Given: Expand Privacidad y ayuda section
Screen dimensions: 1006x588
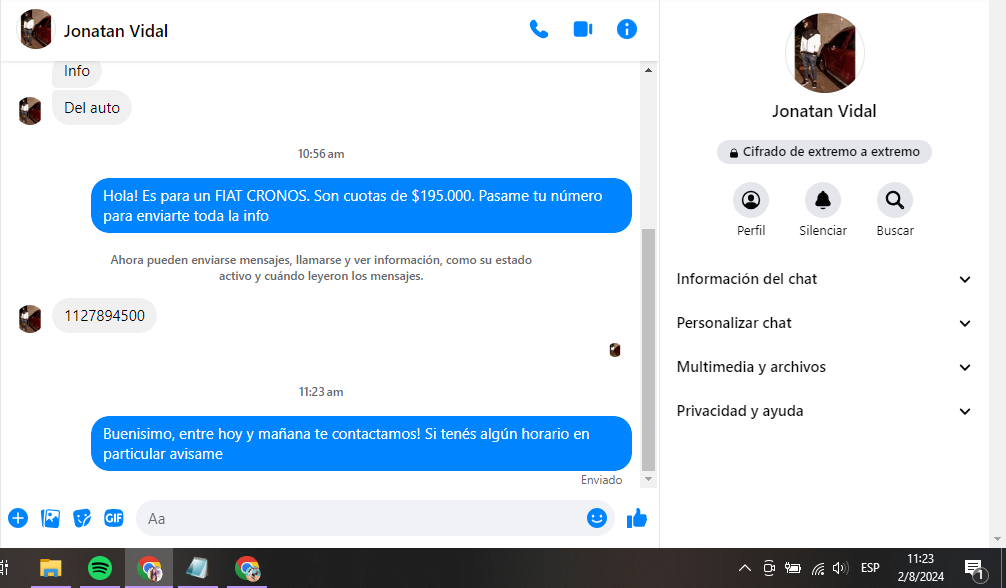Looking at the screenshot, I should pyautogui.click(x=824, y=411).
